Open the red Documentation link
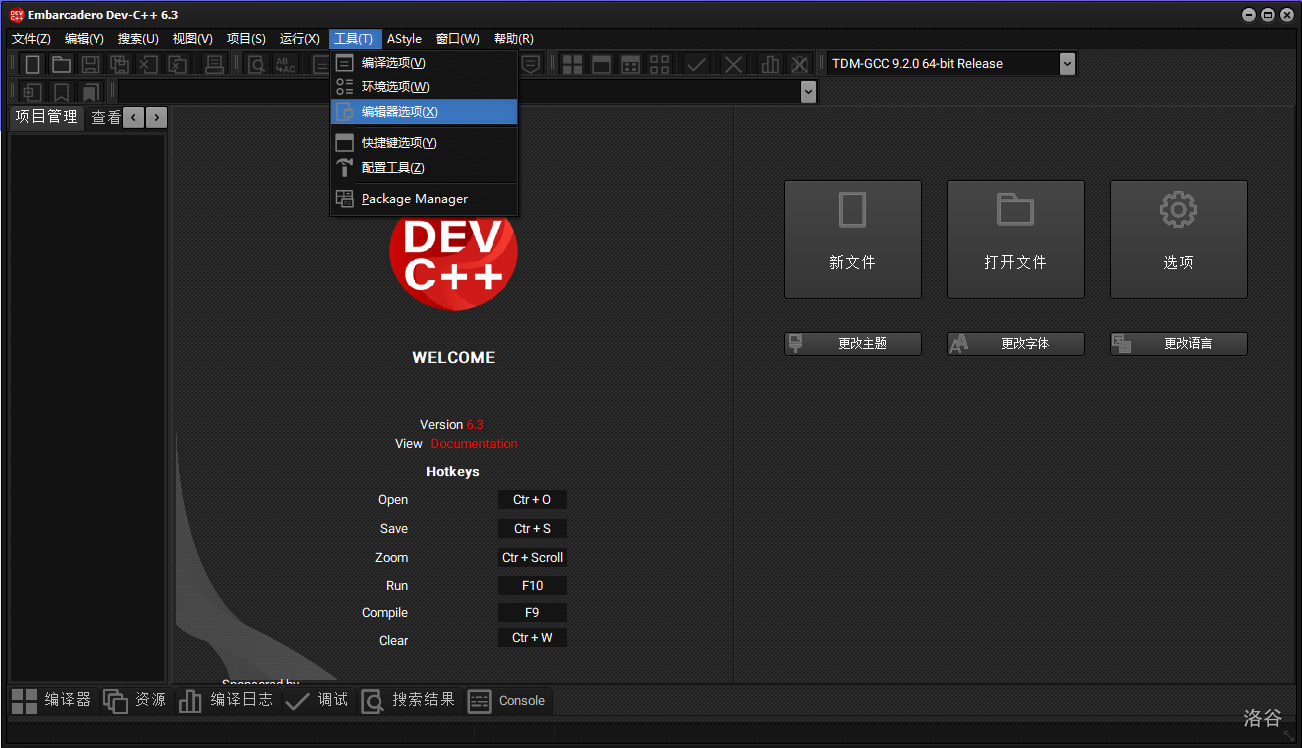The height and width of the screenshot is (748, 1302). coord(474,443)
